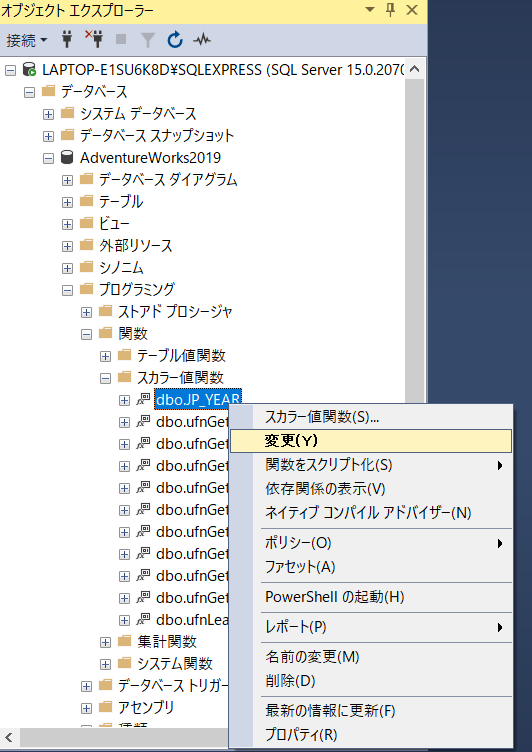This screenshot has height=752, width=532.
Task: Open the 関数をスクリプト化(S) submenu
Action: click(371, 465)
